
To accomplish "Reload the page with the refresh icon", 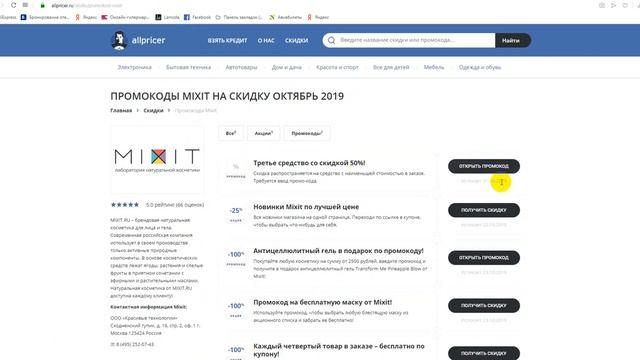I will [13, 5].
